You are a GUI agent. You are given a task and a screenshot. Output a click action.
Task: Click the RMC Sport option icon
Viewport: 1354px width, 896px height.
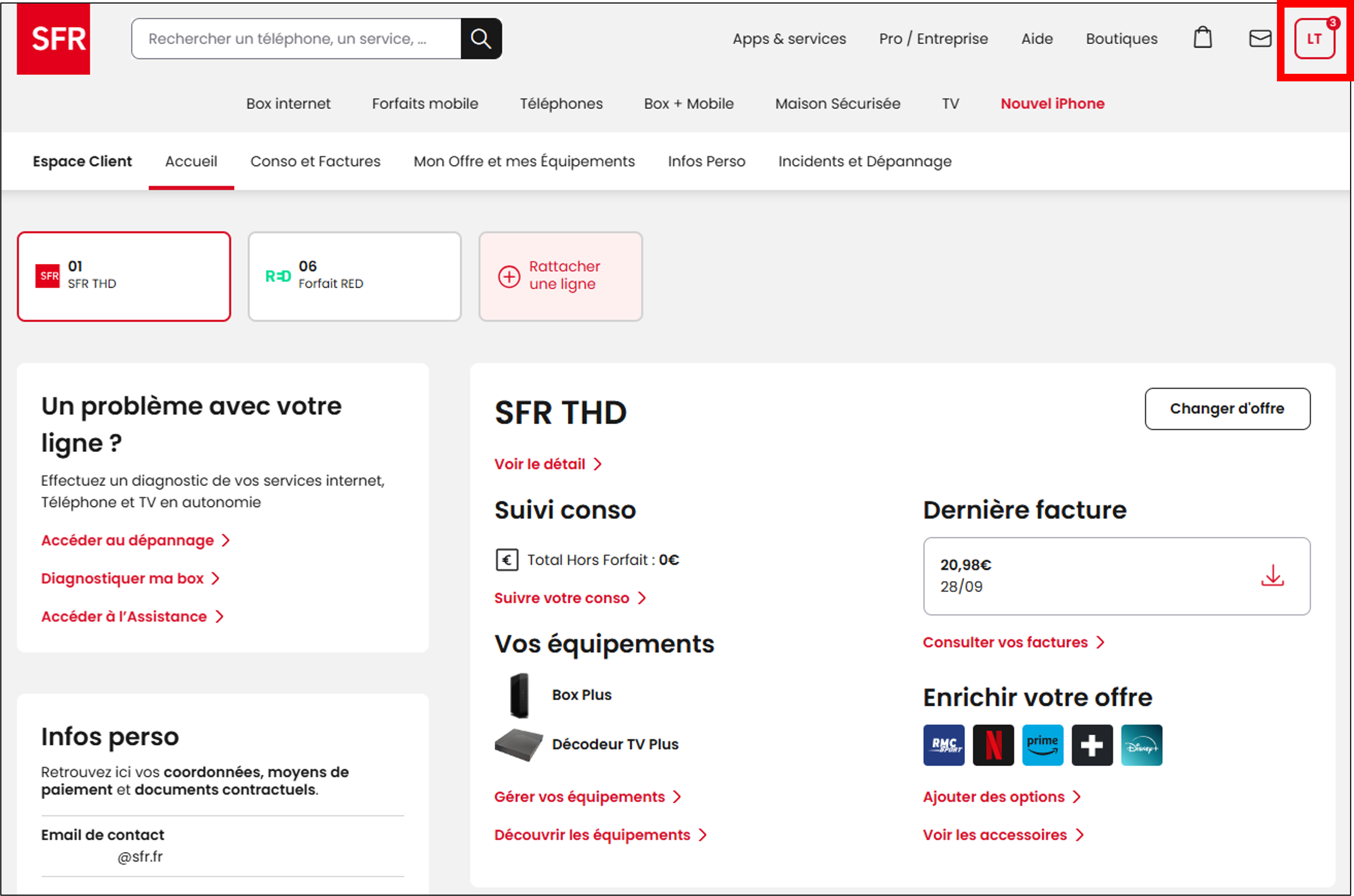tap(944, 745)
